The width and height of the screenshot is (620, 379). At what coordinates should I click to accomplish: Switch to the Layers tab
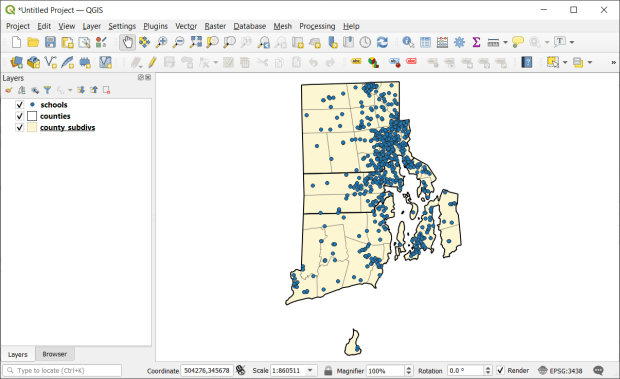tap(18, 354)
